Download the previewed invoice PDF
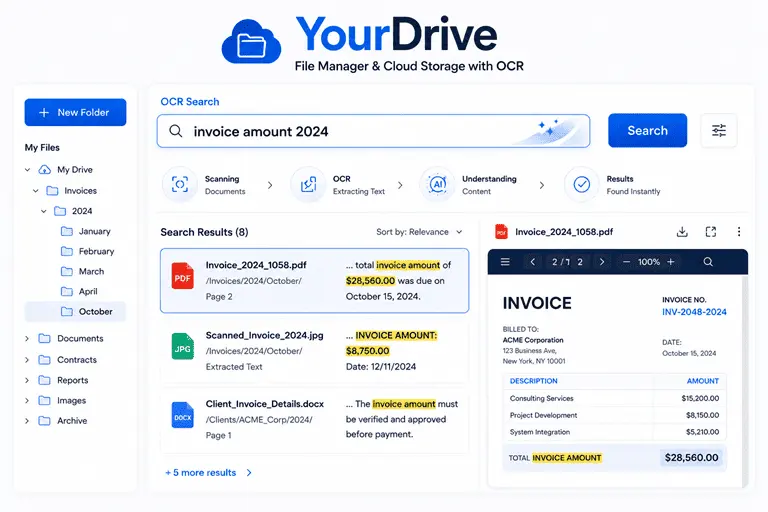Image resolution: width=768 pixels, height=512 pixels. (682, 232)
